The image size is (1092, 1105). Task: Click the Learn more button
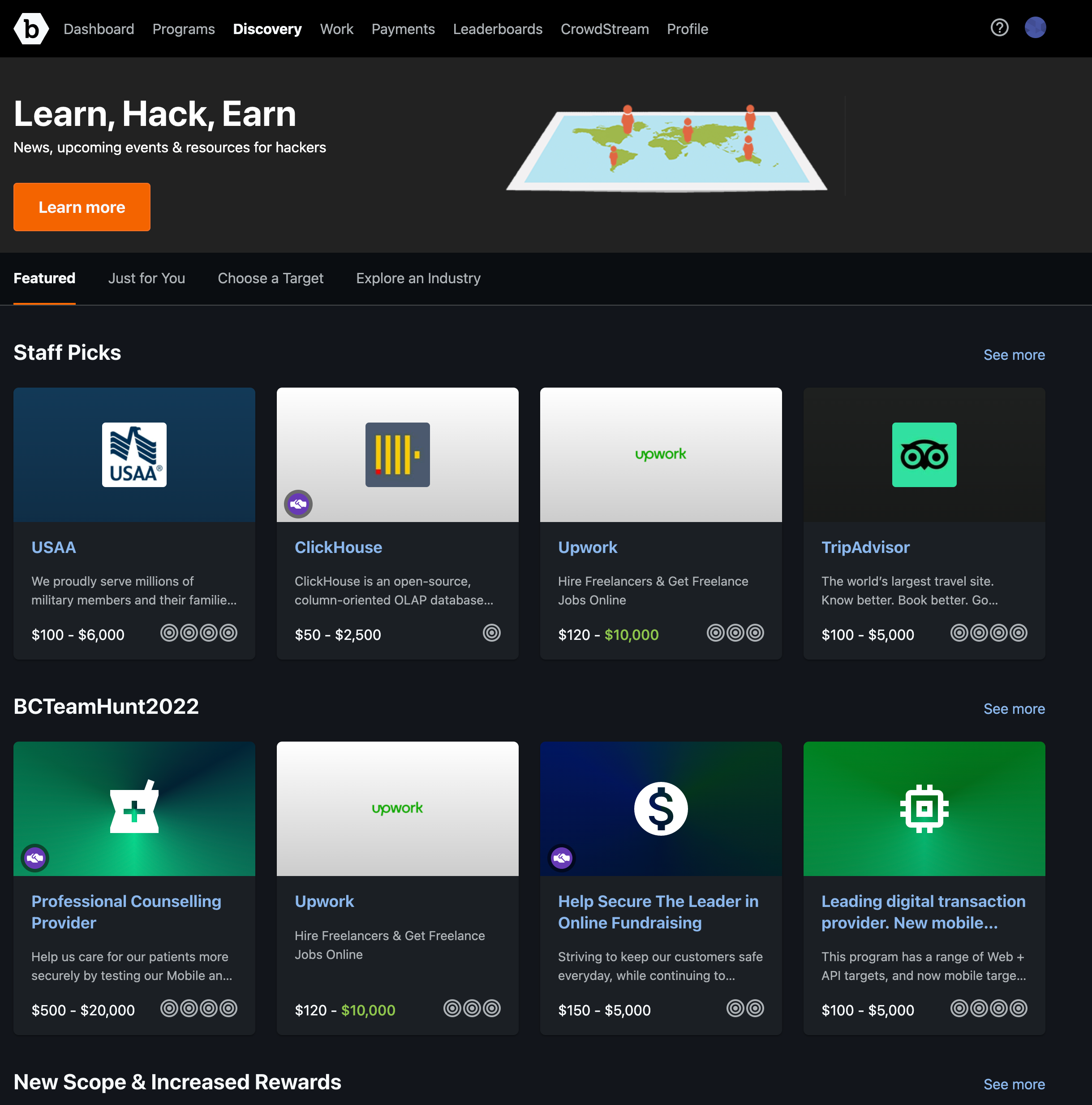pyautogui.click(x=82, y=207)
